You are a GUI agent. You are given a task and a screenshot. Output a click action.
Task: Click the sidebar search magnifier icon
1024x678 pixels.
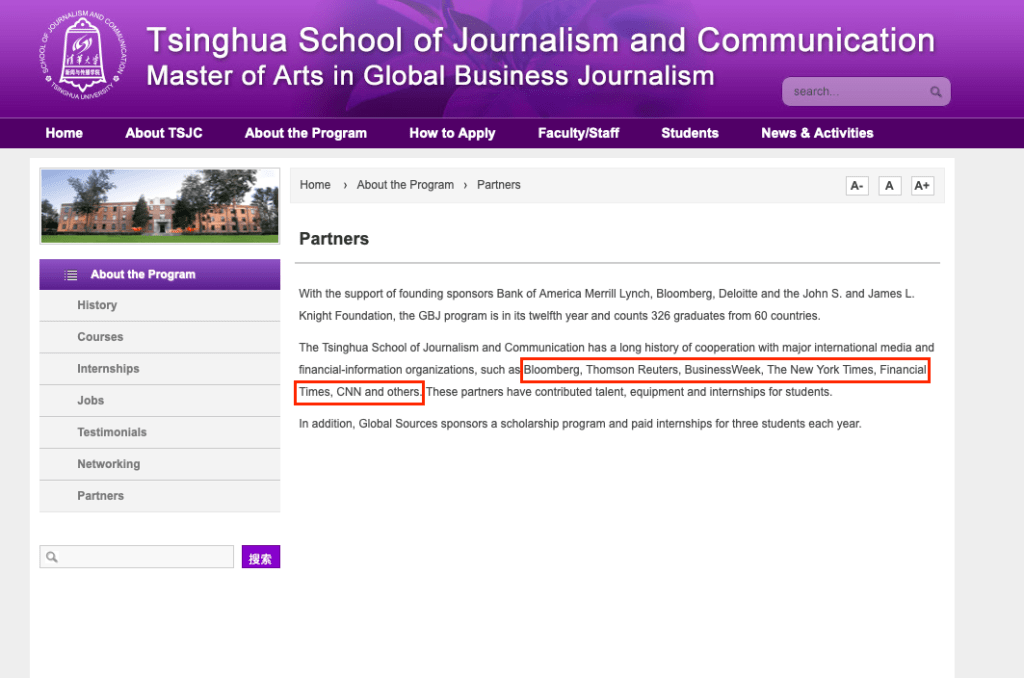(x=52, y=557)
